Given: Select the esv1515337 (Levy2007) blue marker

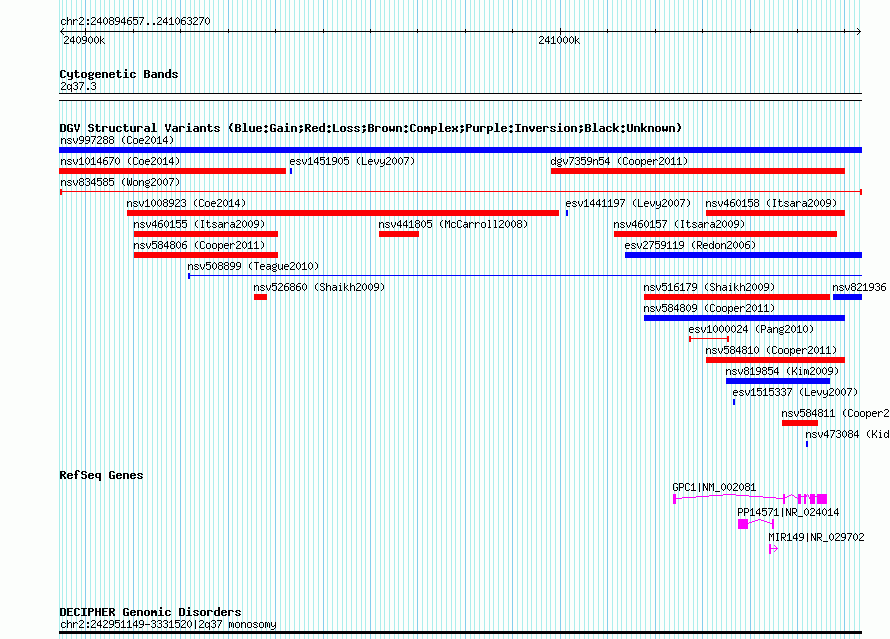Looking at the screenshot, I should point(734,402).
